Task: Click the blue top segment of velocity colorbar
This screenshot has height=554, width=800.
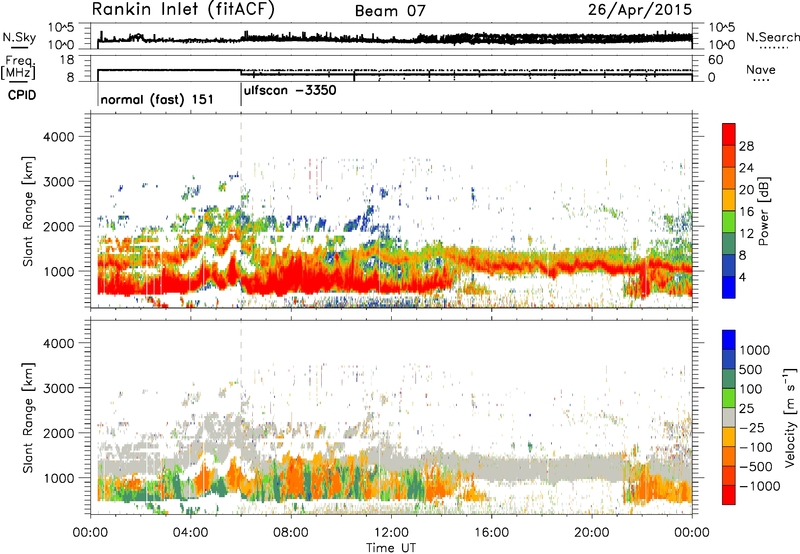Action: (x=729, y=340)
